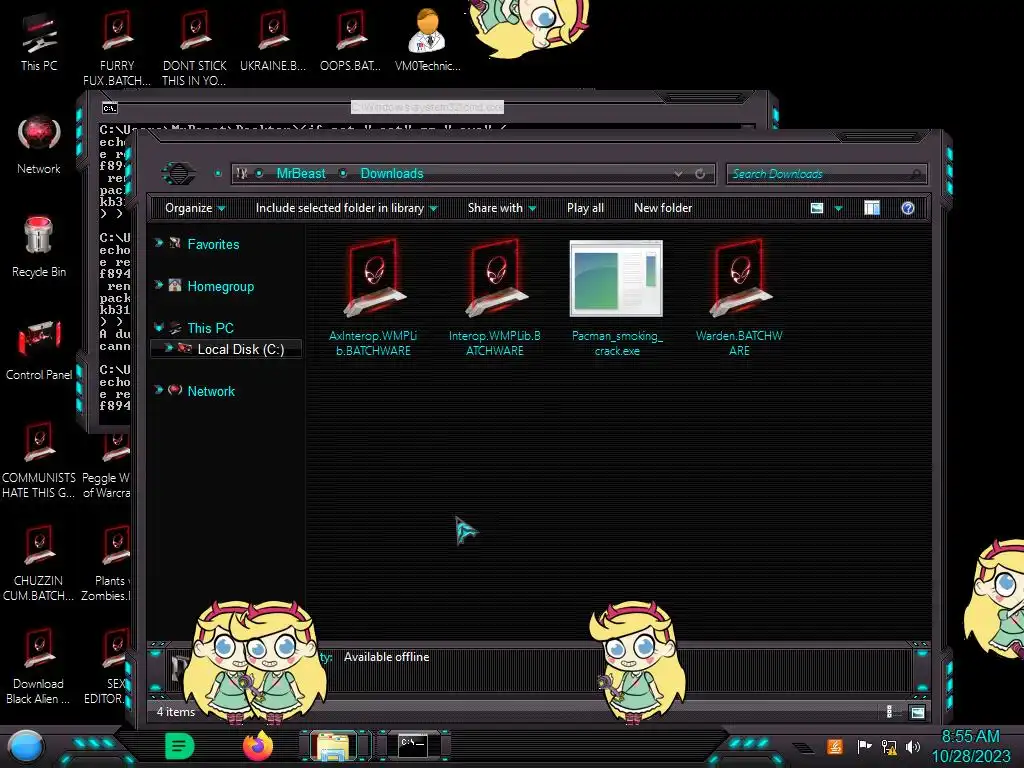The image size is (1024, 768).
Task: Select COMMUNISTS HATE THIS G desktop icon
Action: (x=39, y=460)
